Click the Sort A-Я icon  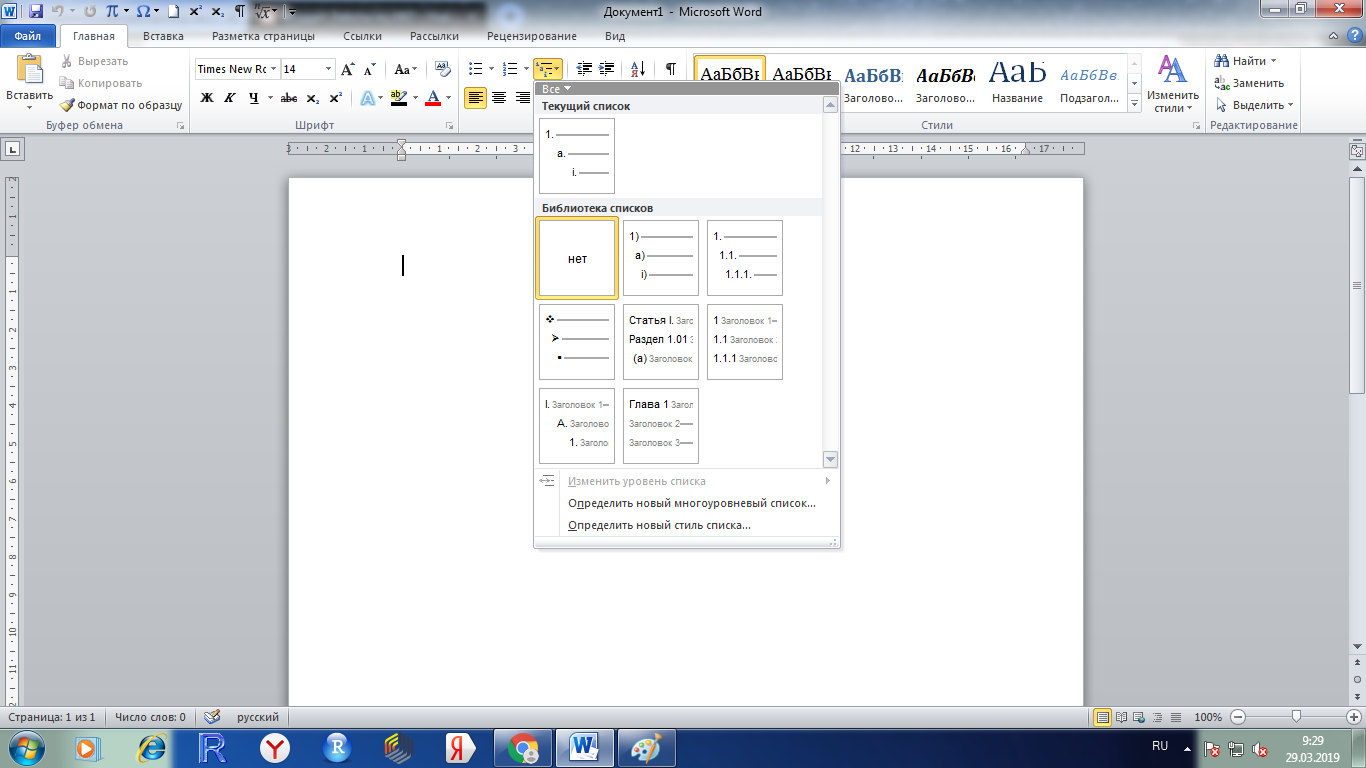pos(638,69)
